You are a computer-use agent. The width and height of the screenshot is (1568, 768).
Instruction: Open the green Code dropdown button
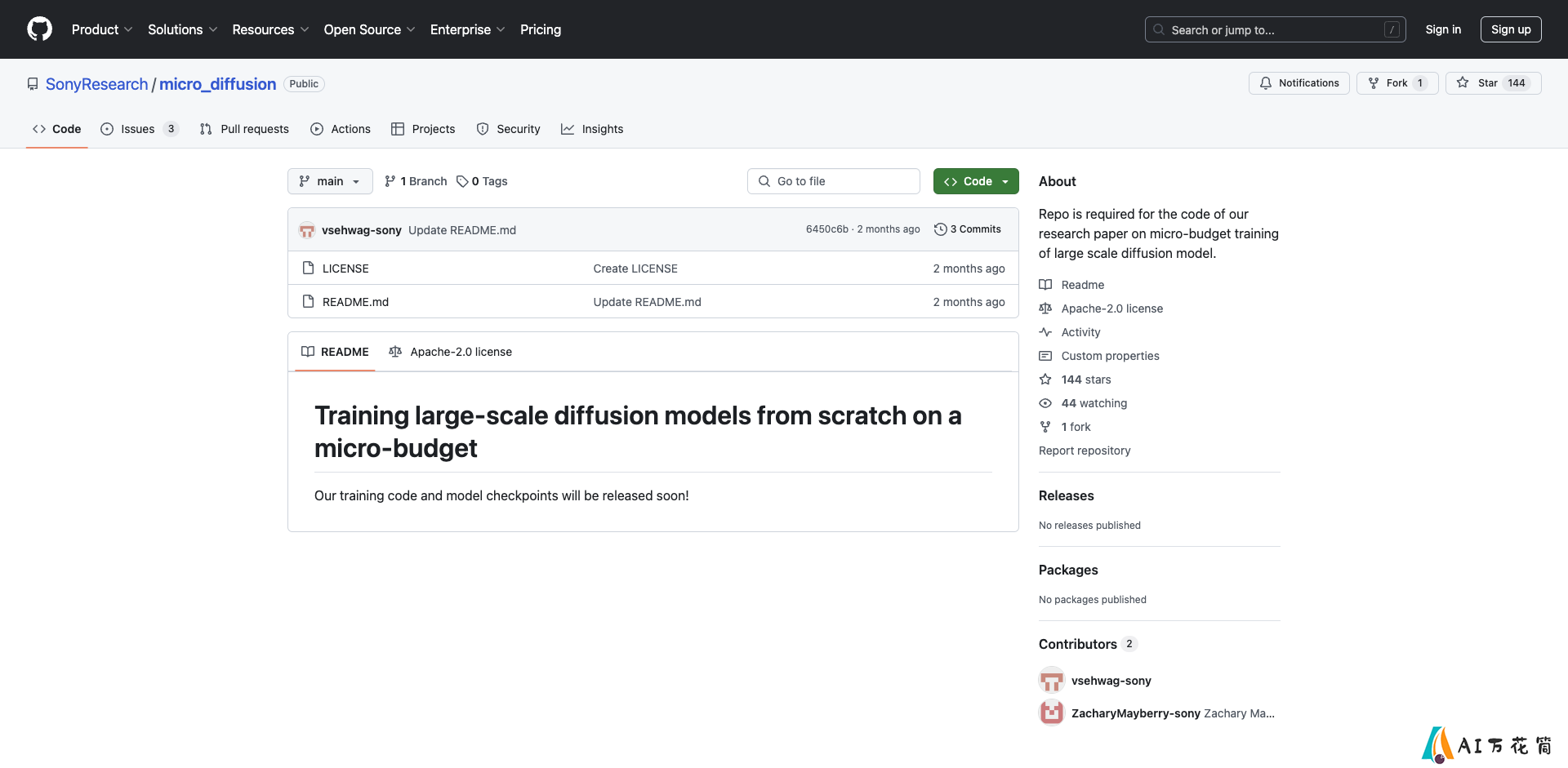click(x=976, y=181)
